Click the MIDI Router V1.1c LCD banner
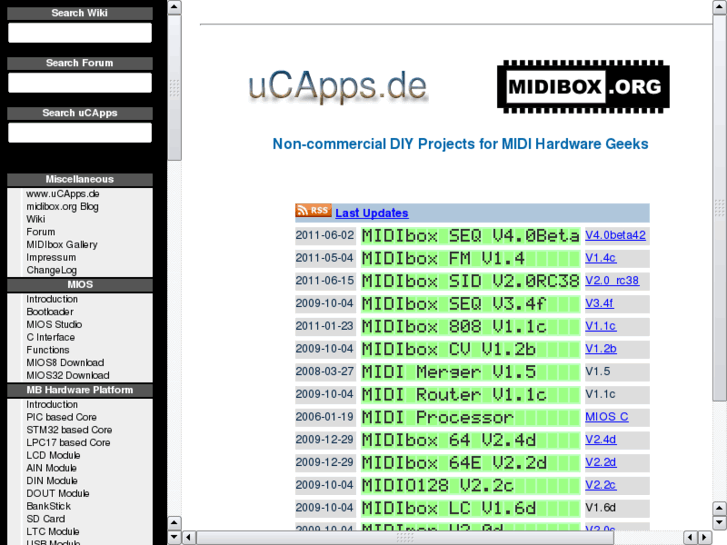The width and height of the screenshot is (727, 545). click(x=470, y=395)
